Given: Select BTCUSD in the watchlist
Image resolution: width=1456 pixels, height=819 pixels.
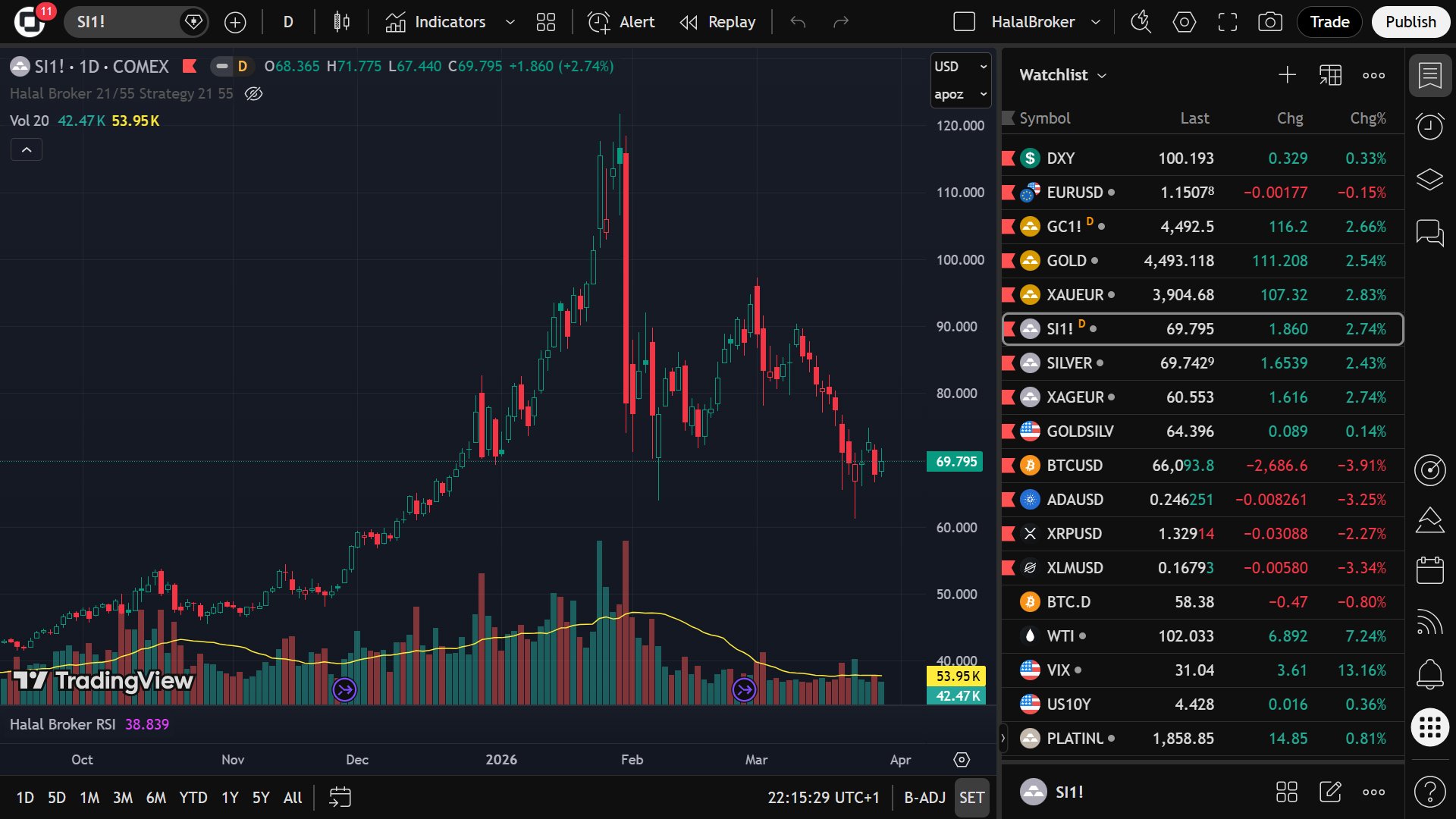Looking at the screenshot, I should 1074,466.
